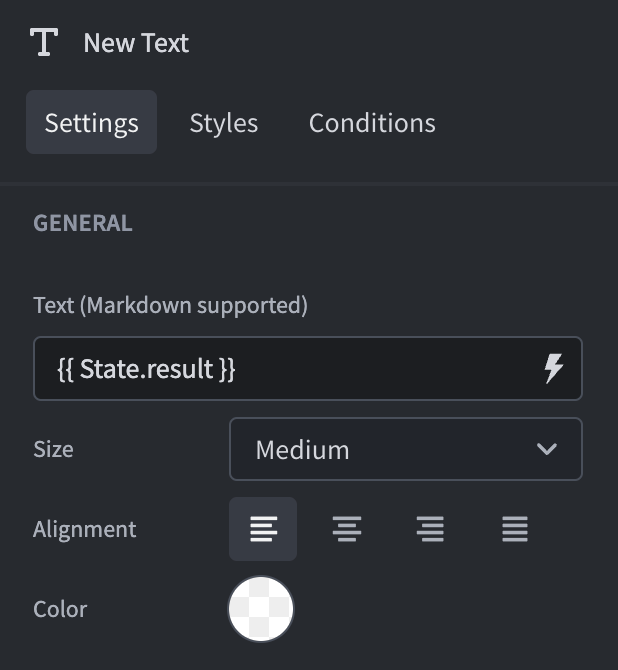Align text to the right

pos(431,529)
